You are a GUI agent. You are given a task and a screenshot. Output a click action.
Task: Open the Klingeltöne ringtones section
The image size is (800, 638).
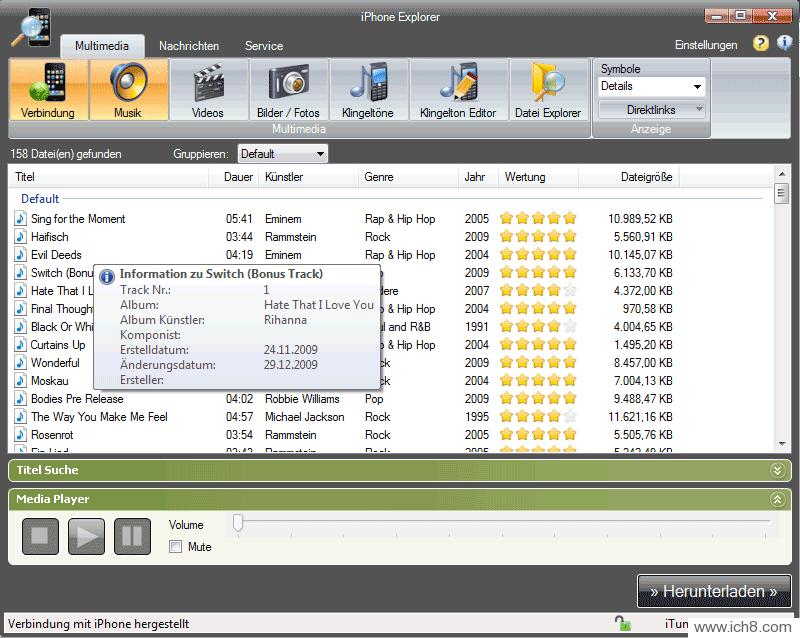tap(368, 90)
